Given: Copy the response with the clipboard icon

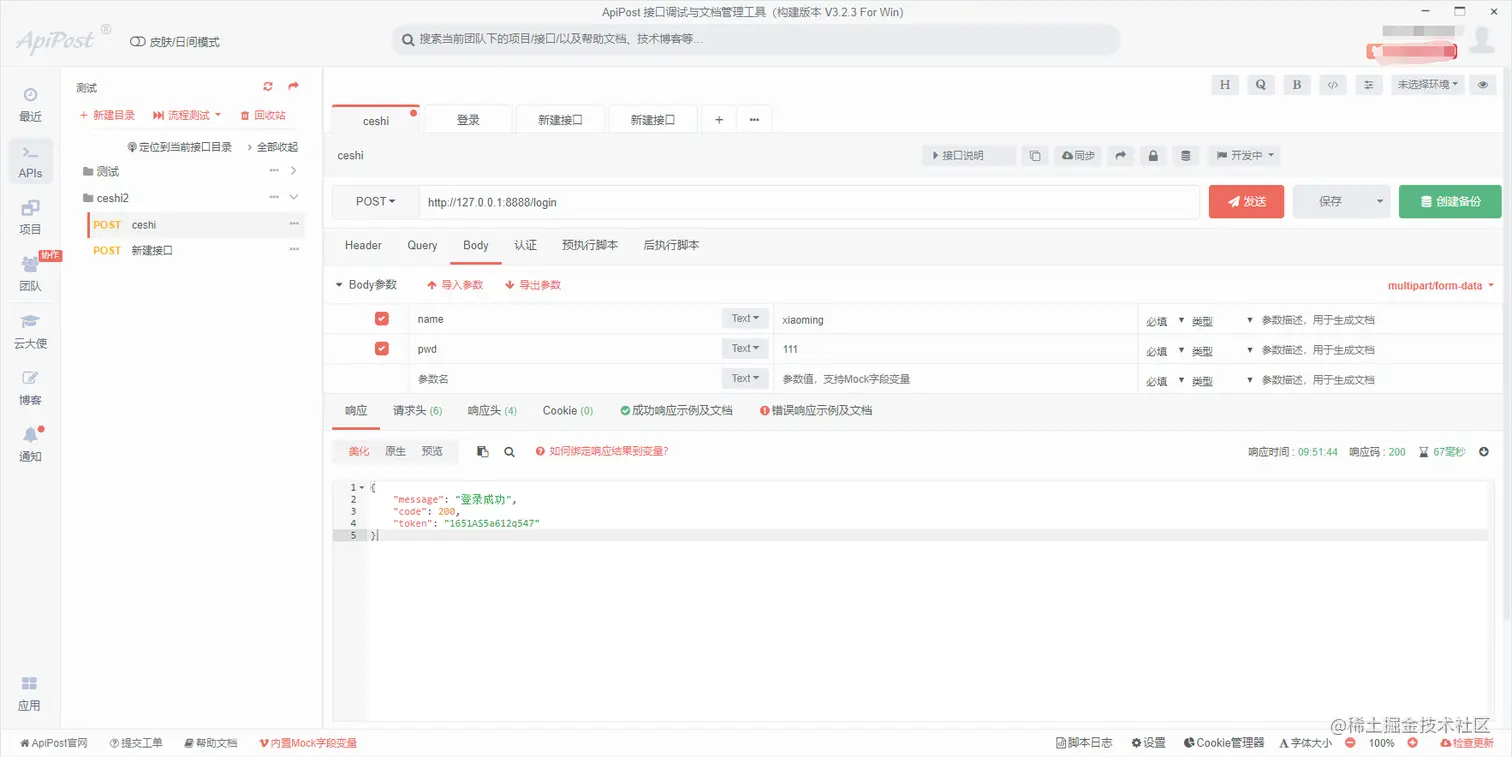Looking at the screenshot, I should 483,452.
